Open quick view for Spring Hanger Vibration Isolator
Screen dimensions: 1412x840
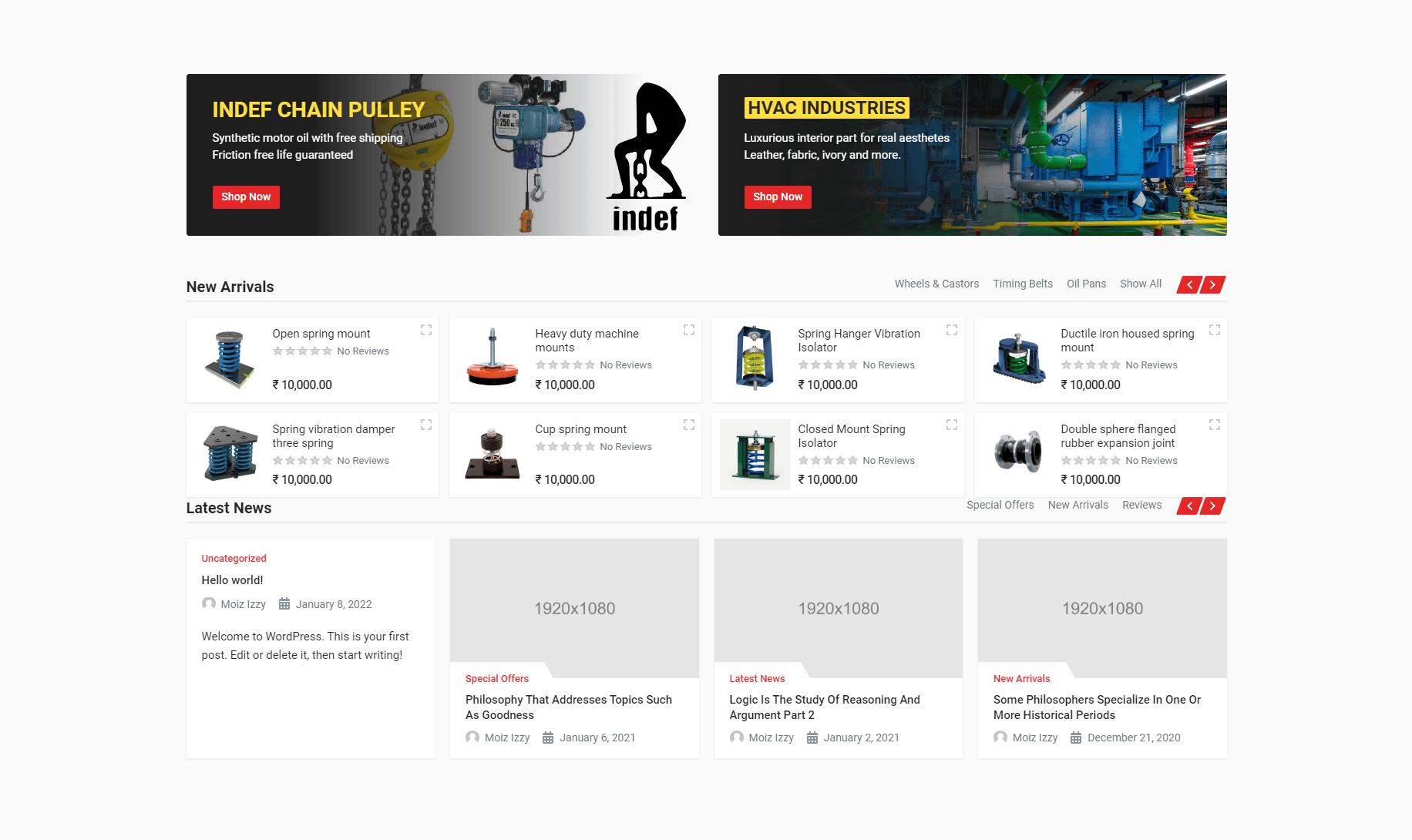952,330
